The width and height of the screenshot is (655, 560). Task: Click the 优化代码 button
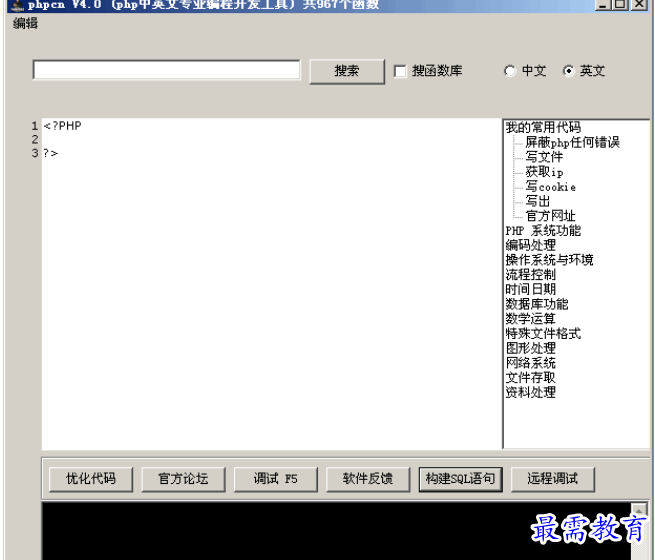click(91, 479)
